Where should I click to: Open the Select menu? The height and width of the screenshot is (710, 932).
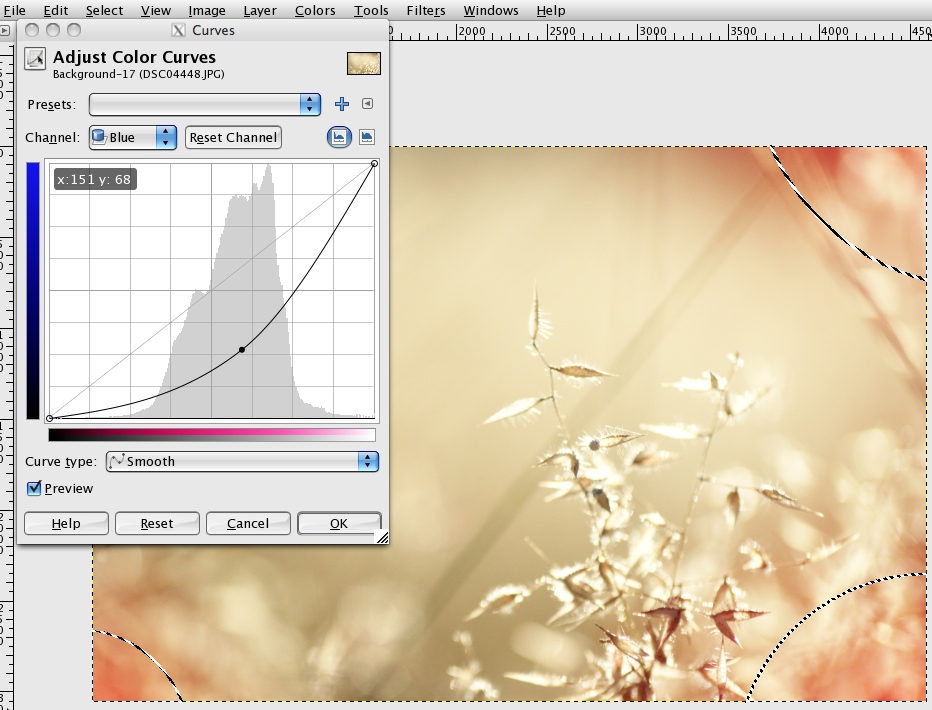(x=104, y=10)
